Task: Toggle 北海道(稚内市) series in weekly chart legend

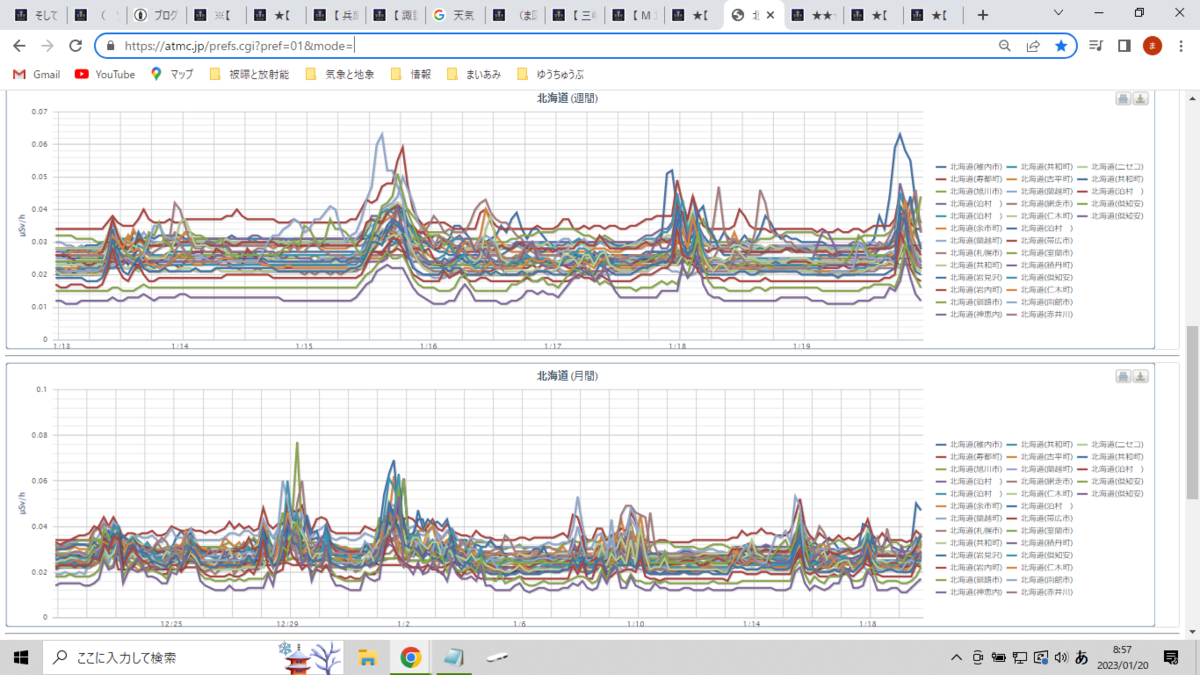Action: 971,166
